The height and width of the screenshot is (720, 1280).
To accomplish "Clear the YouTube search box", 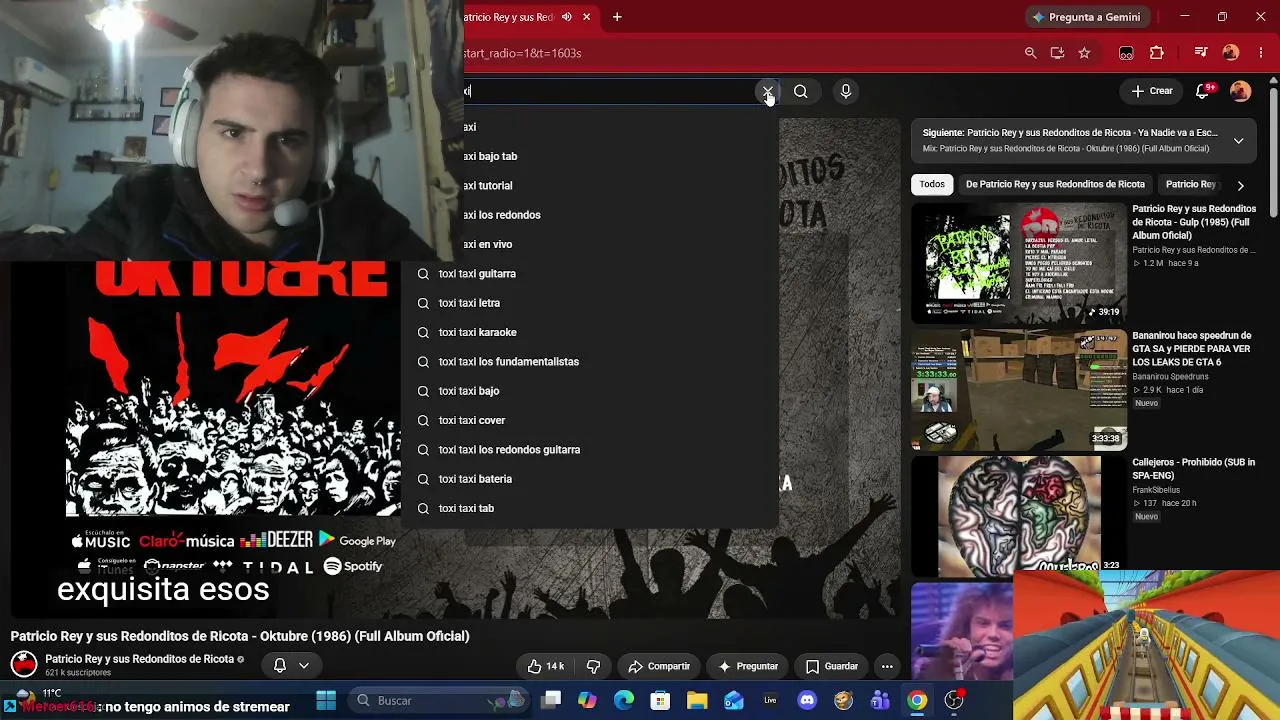I will click(x=767, y=92).
